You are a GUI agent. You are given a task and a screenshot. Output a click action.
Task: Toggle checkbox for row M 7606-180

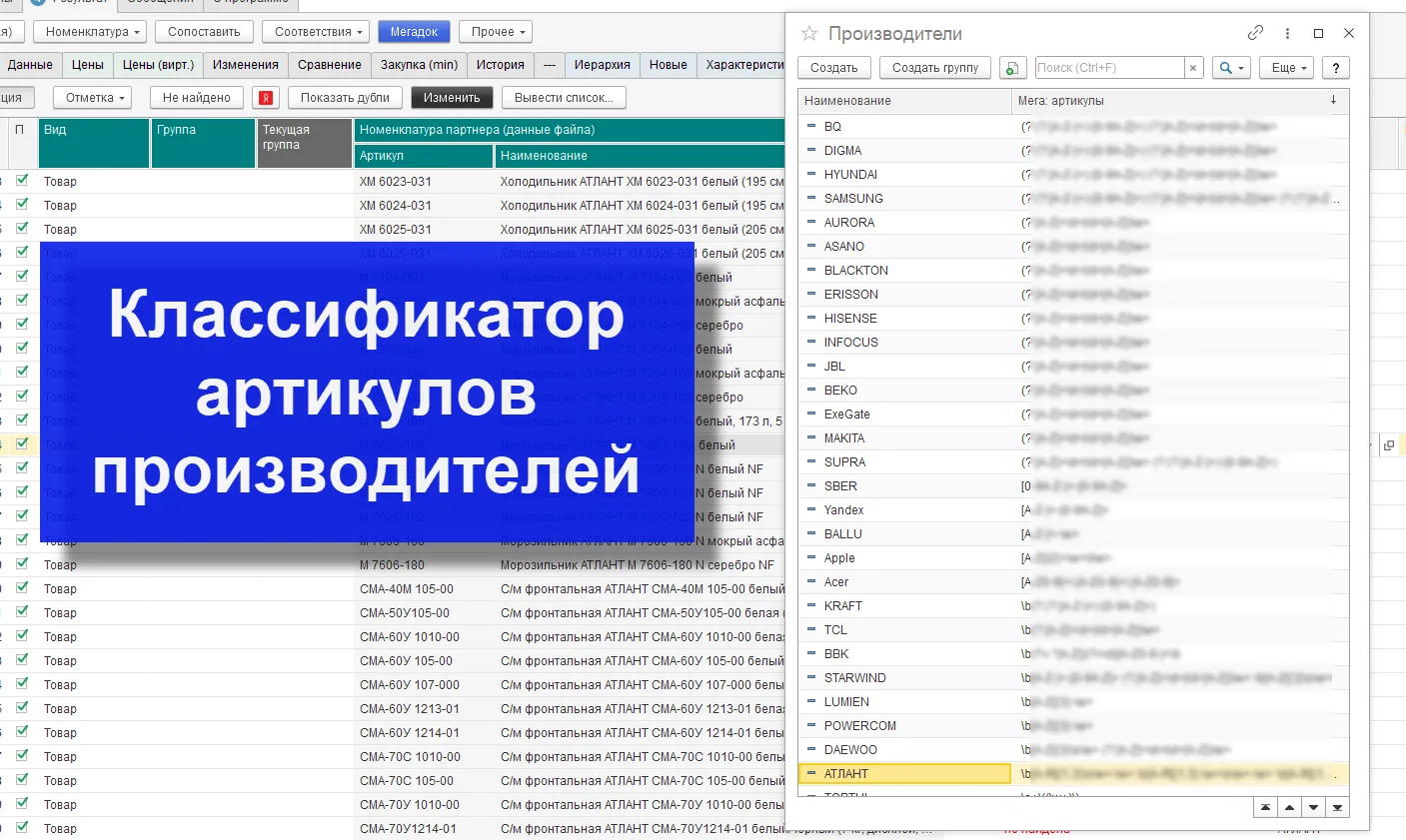(22, 564)
